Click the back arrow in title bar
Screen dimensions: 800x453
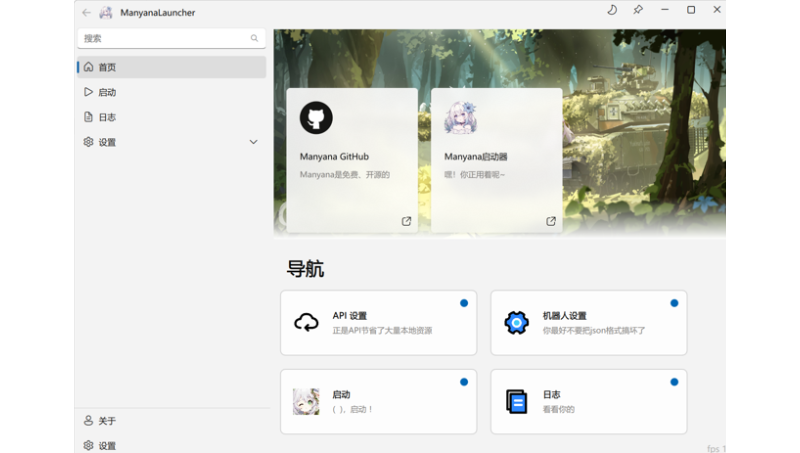[x=86, y=12]
